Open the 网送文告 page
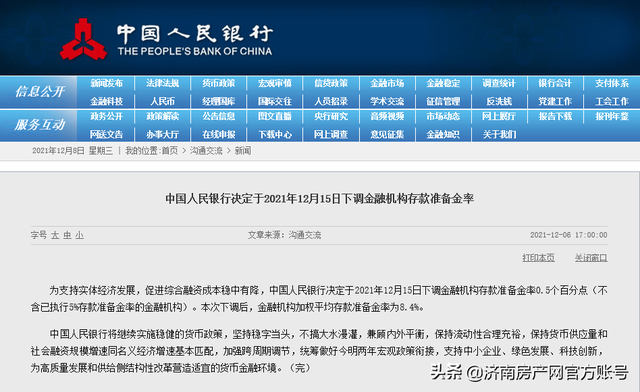The image size is (640, 392). pos(106,134)
